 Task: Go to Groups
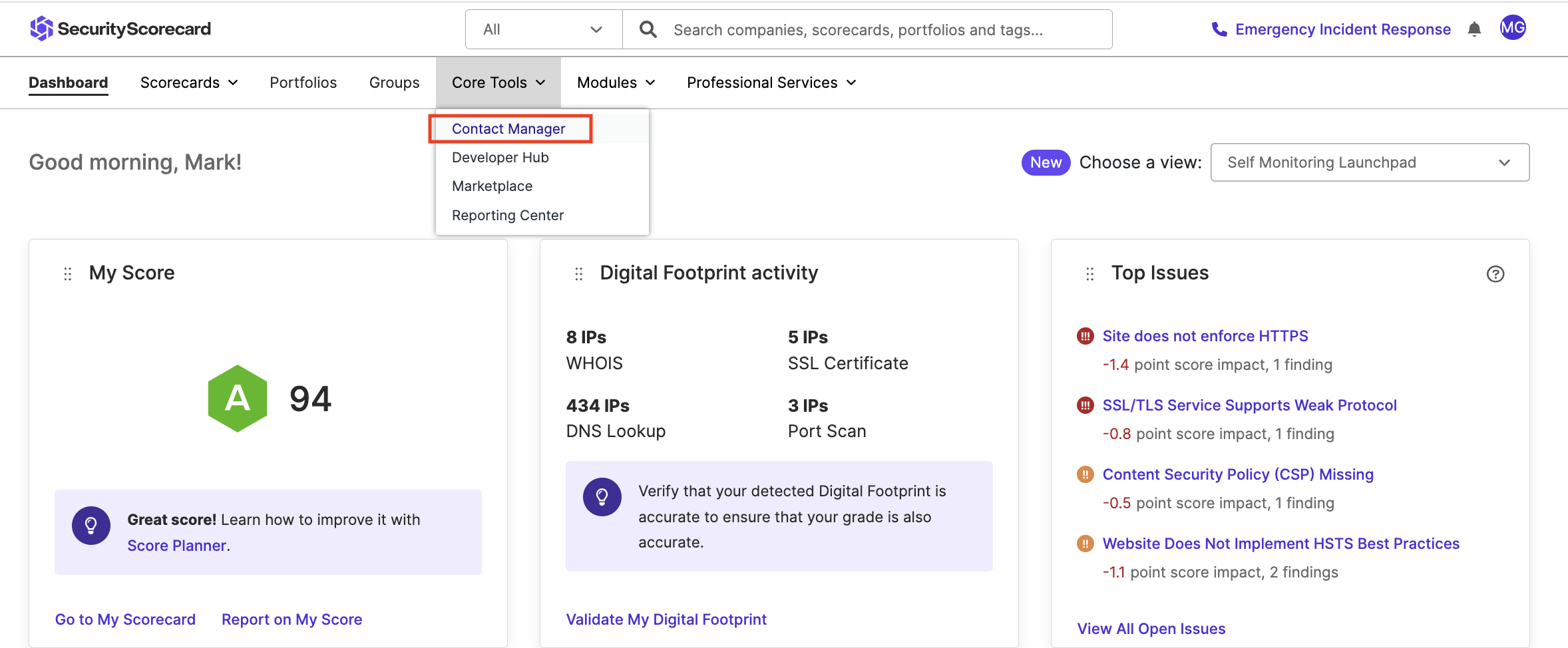coord(395,82)
